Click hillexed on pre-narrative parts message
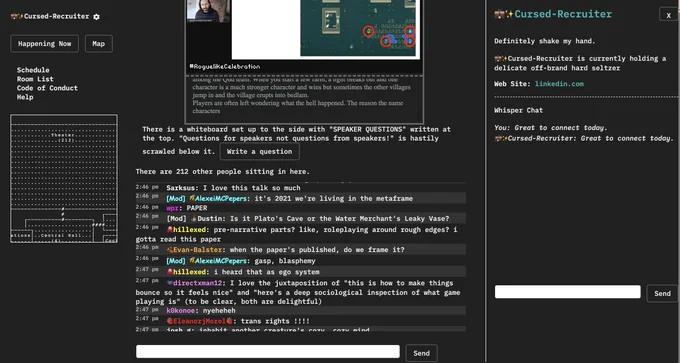Viewport: 680px width, 363px height. (189, 229)
